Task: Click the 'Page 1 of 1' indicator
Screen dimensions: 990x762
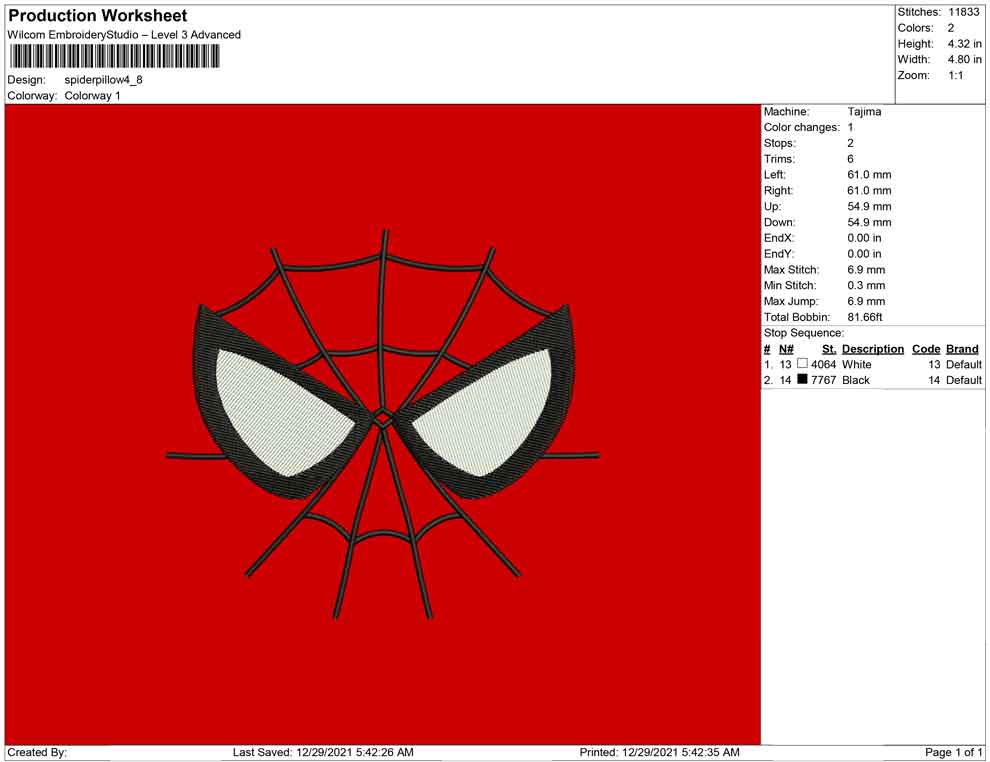Action: coord(953,752)
